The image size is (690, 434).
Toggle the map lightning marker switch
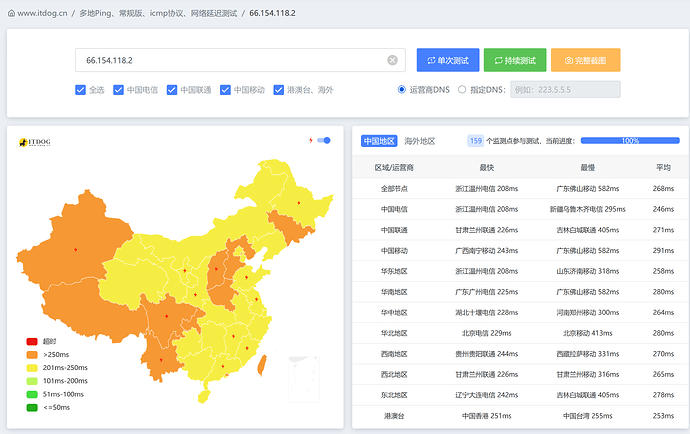(x=324, y=140)
